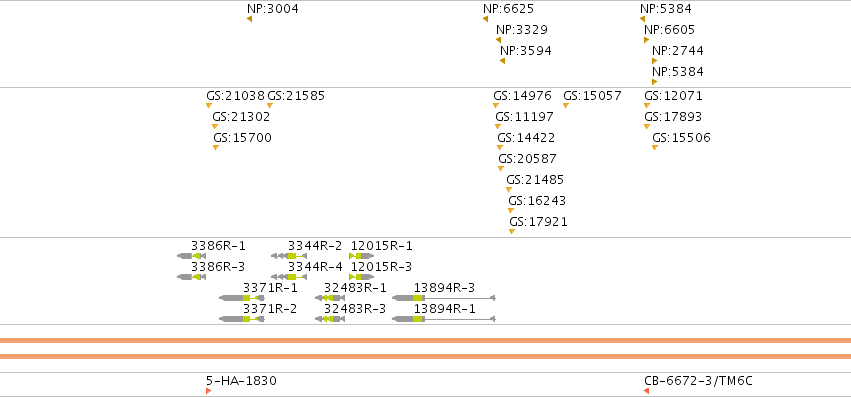Click the GS:15506 feature label
Image resolution: width=851 pixels, height=397 pixels.
coord(681,138)
